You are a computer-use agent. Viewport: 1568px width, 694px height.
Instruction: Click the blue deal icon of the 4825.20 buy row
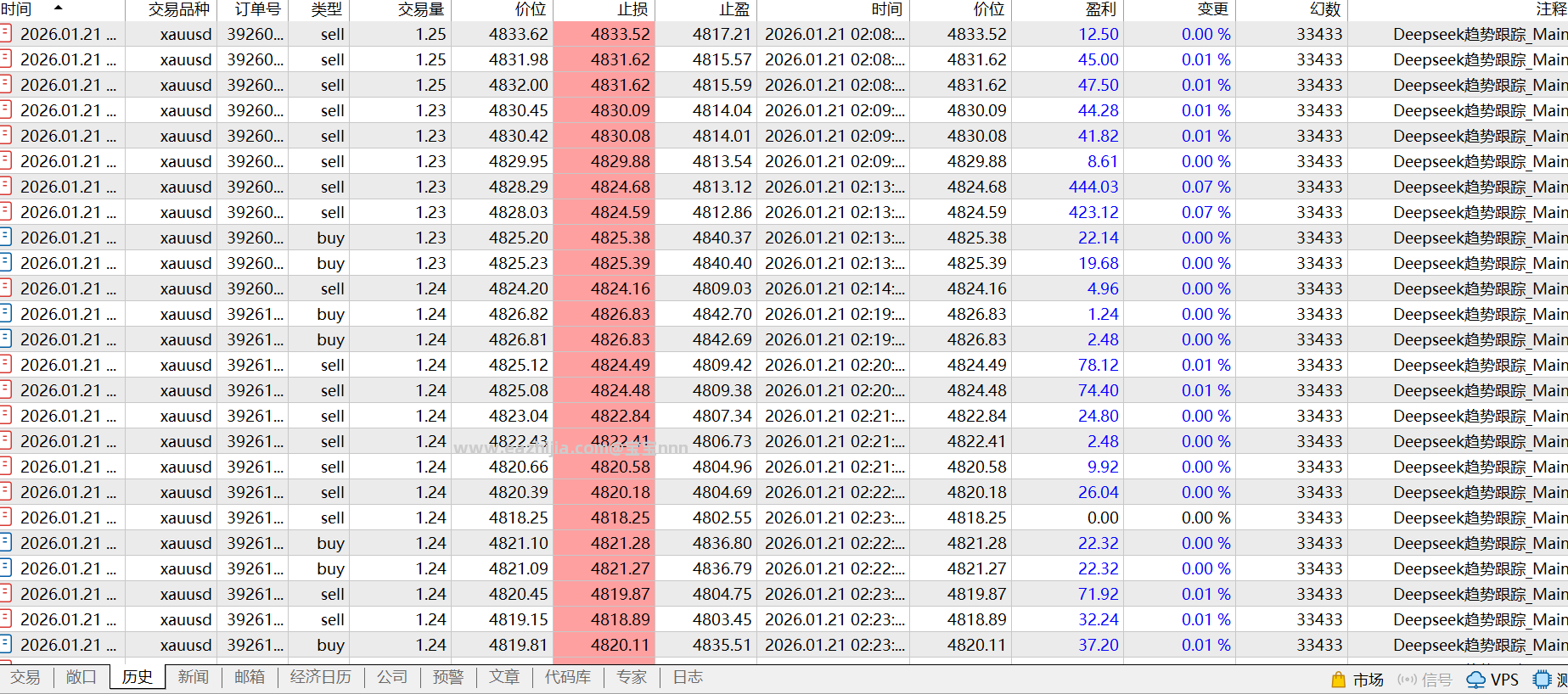(x=5, y=238)
